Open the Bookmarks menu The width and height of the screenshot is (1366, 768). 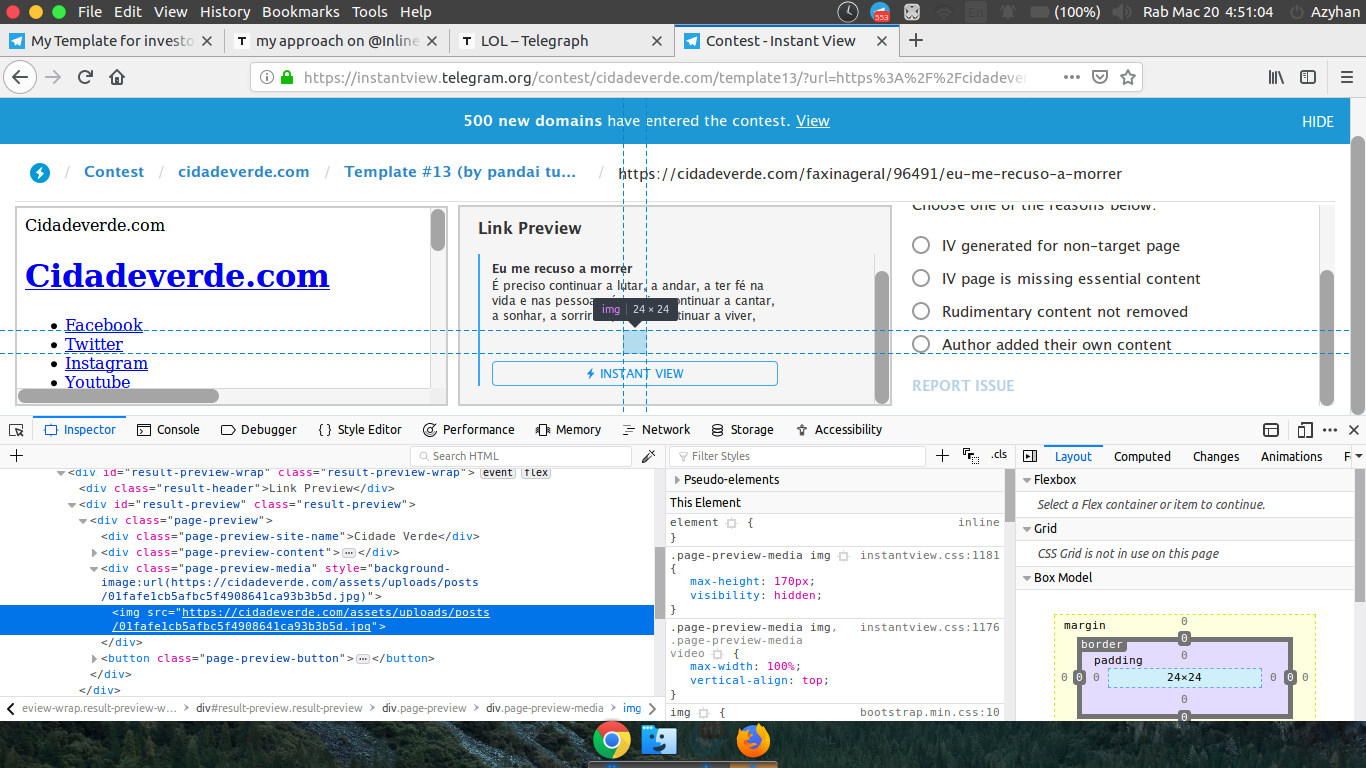click(x=302, y=12)
